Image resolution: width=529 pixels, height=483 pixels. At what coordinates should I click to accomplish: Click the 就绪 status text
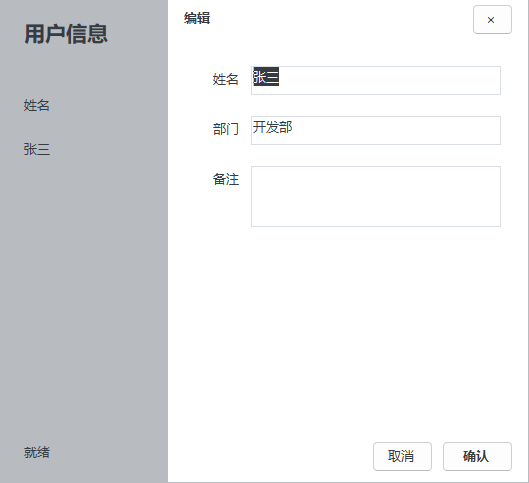[x=37, y=452]
